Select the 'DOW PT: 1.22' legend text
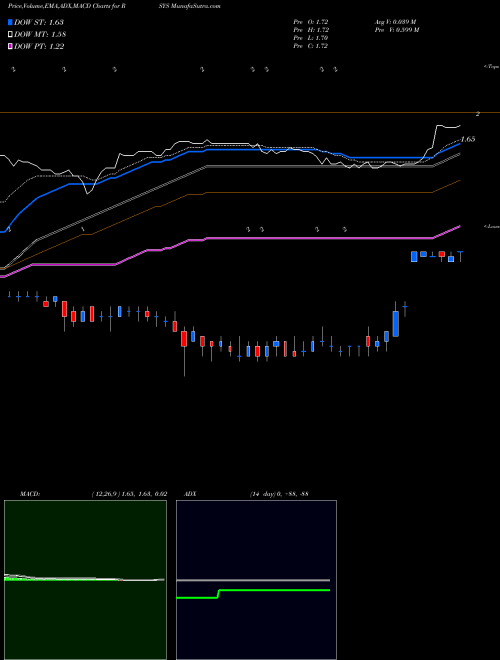The image size is (500, 660). click(x=39, y=46)
